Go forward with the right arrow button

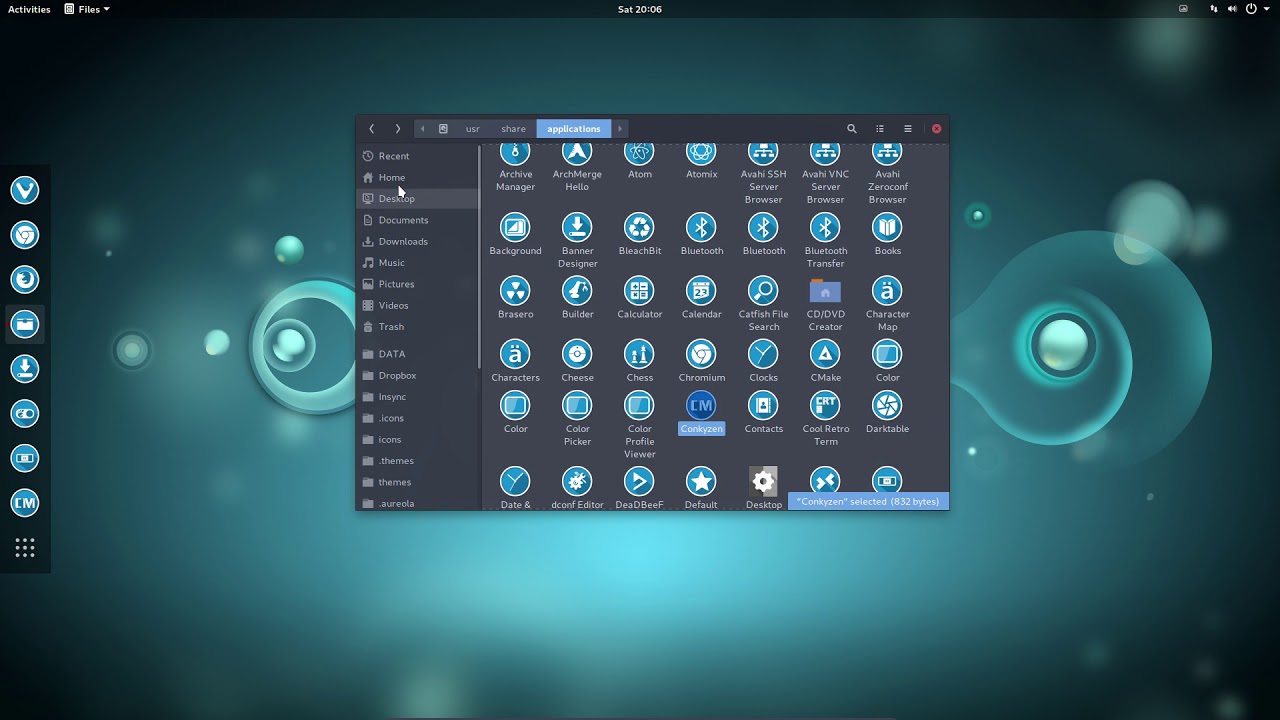(397, 129)
